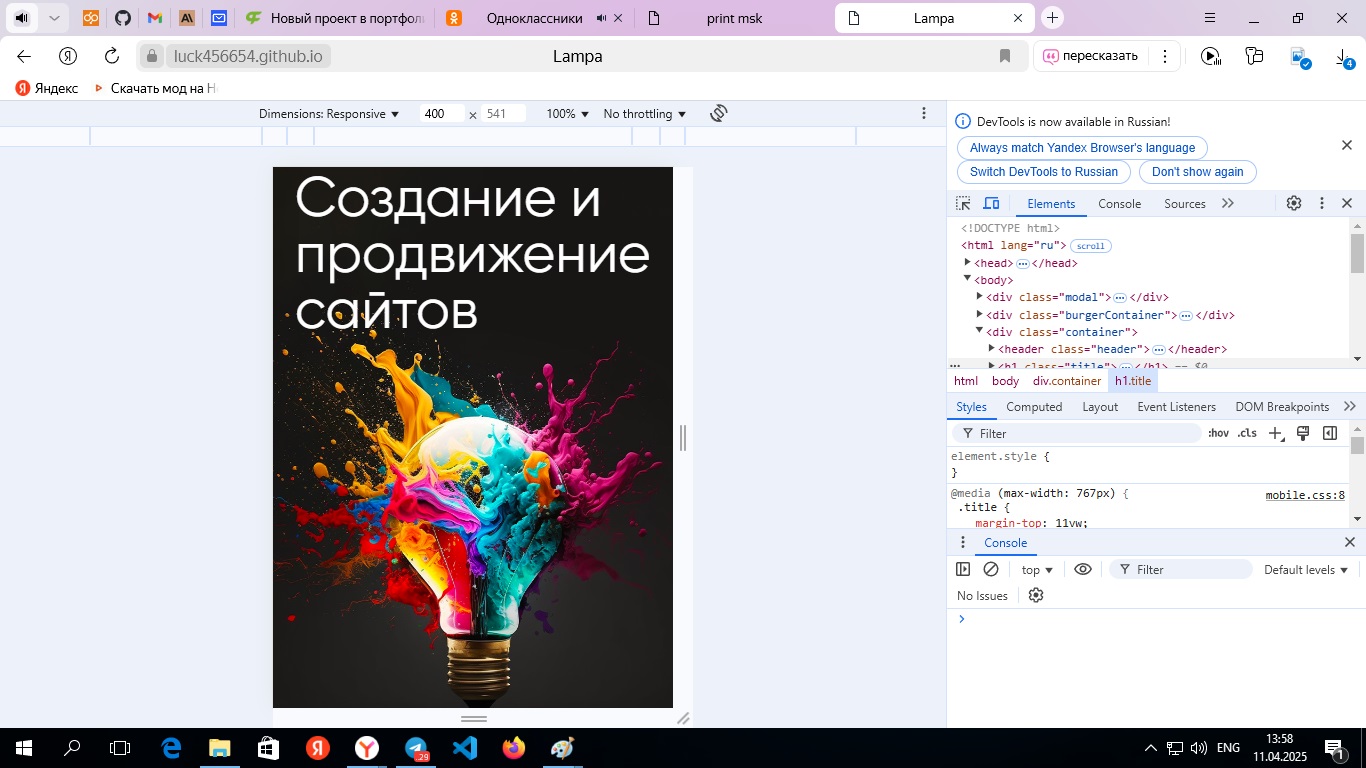Open device toolbar more options
The height and width of the screenshot is (768, 1366).
(x=924, y=114)
